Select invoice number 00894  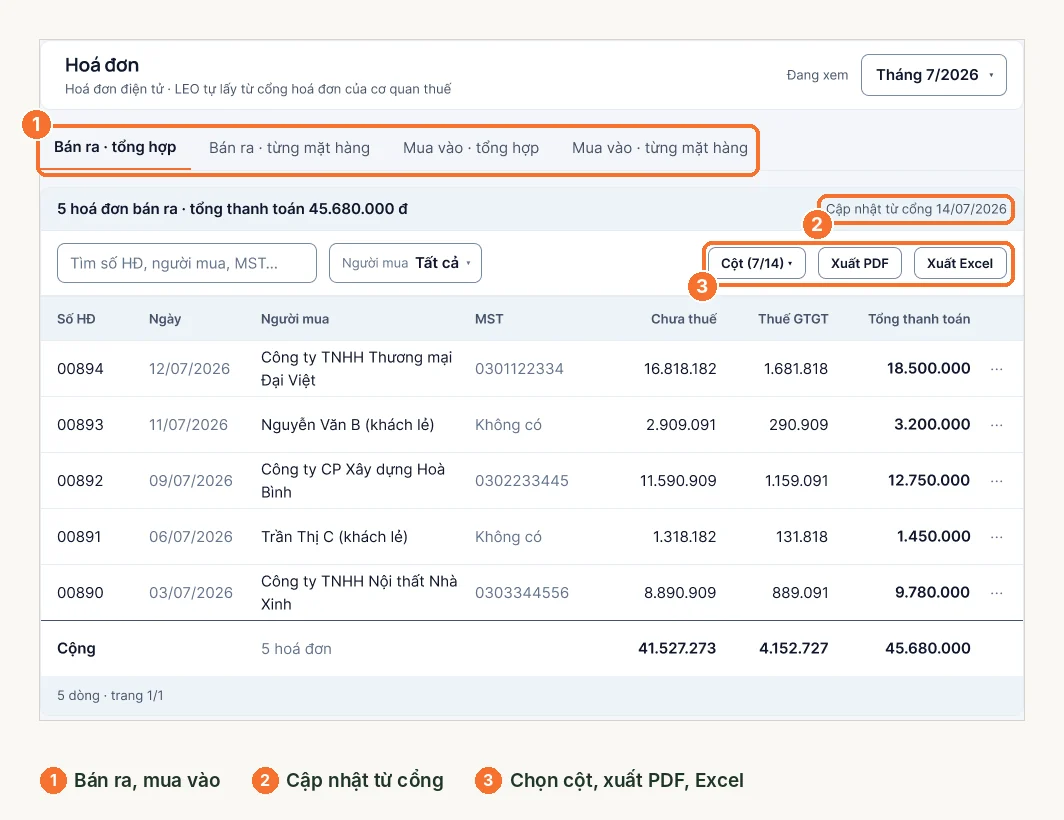point(80,369)
